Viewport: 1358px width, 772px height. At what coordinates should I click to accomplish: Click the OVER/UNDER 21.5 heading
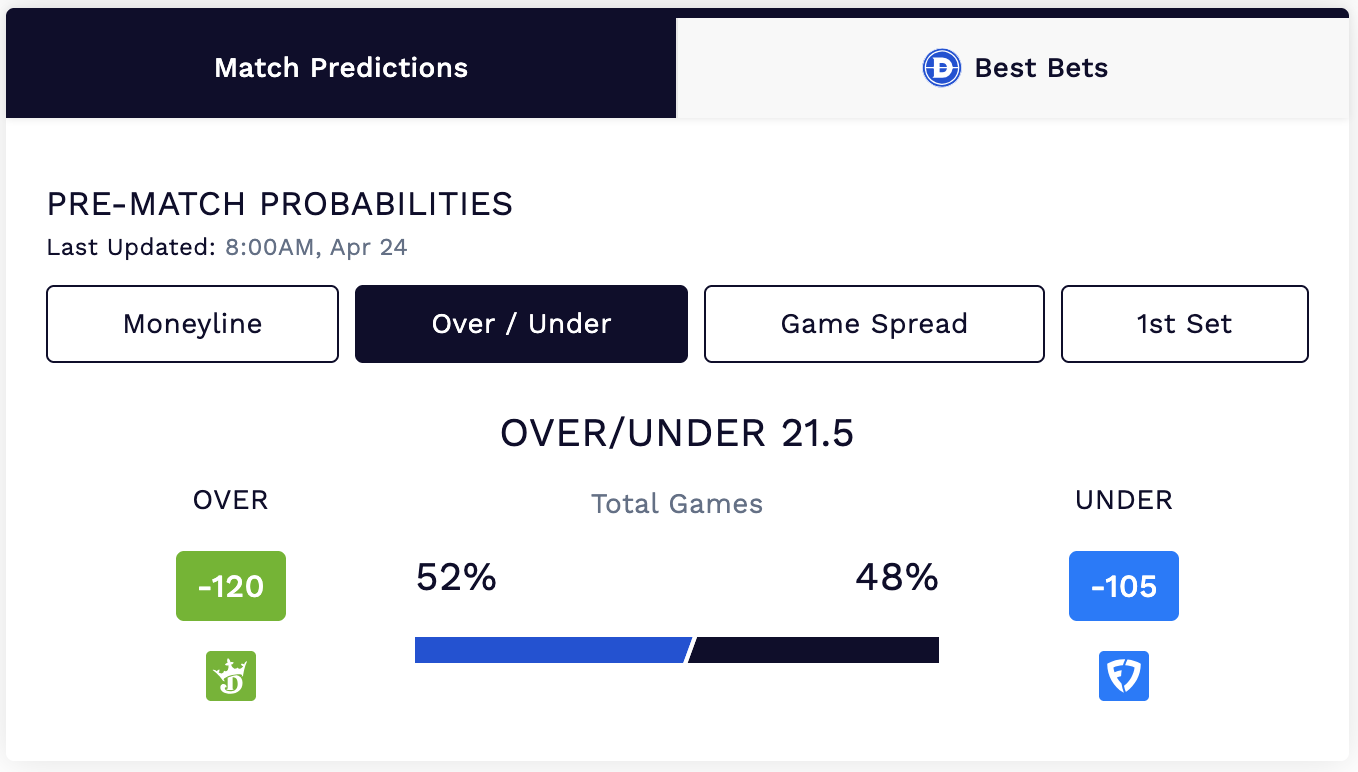pyautogui.click(x=676, y=434)
